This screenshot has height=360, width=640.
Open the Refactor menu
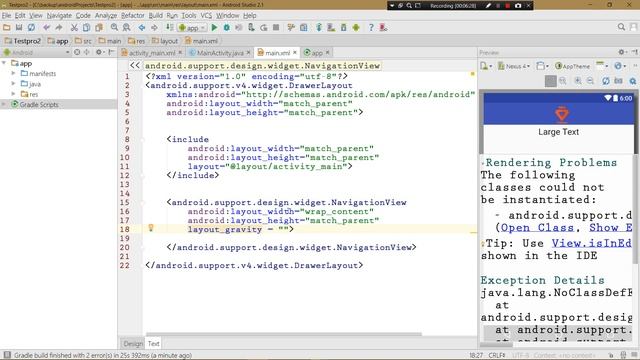pos(133,16)
